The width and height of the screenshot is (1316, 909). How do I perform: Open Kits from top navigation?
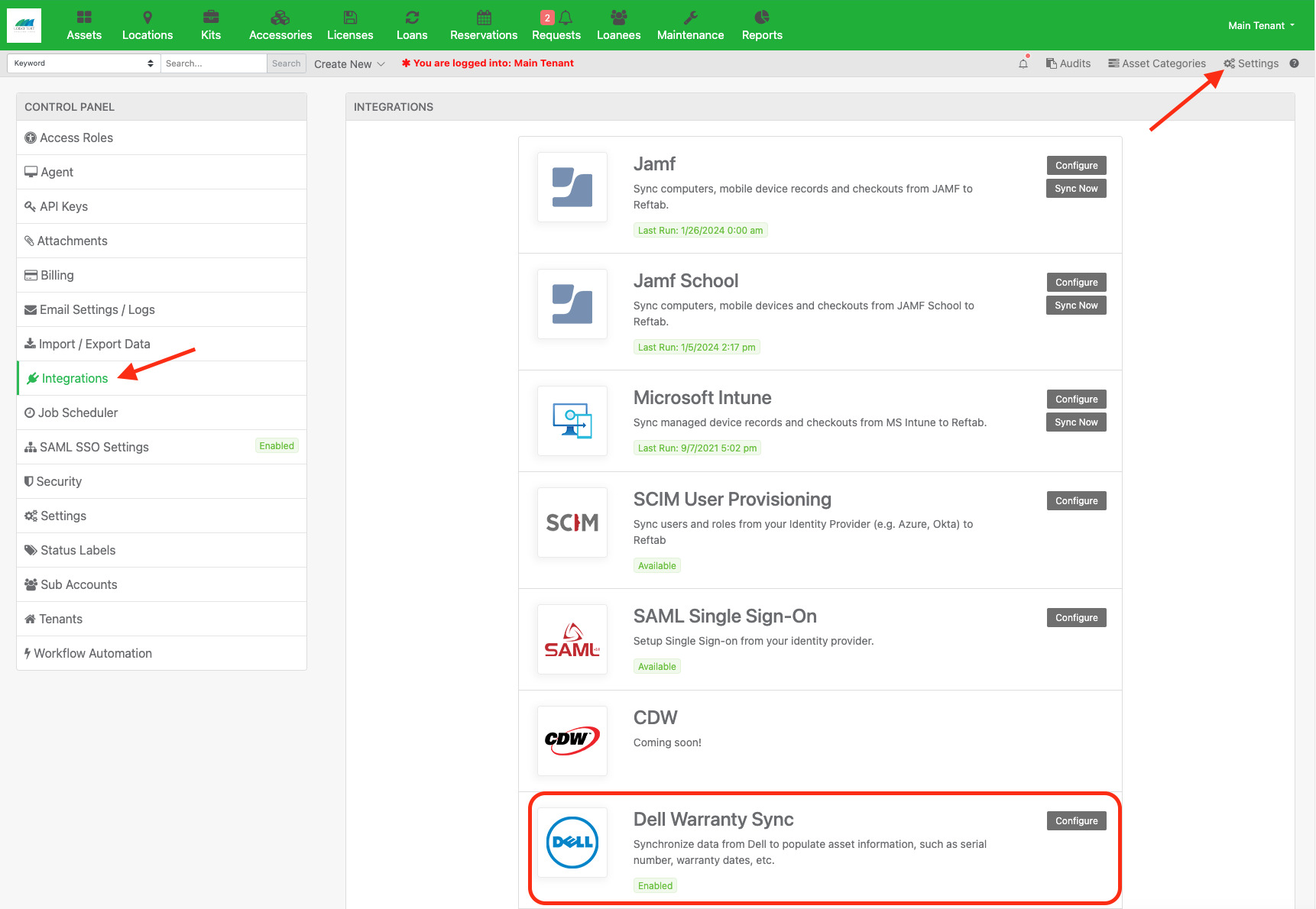(x=211, y=25)
